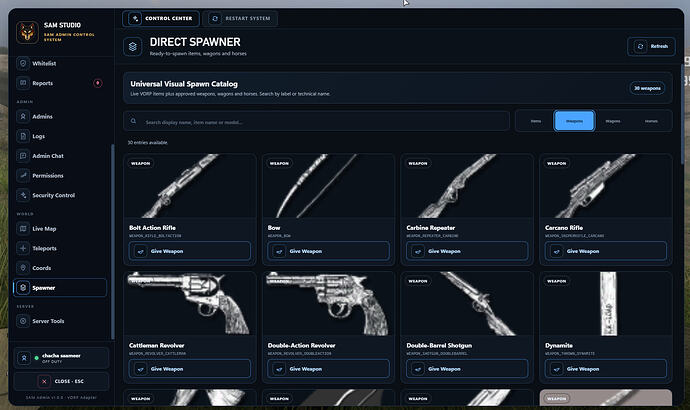
Task: Click the '30 weapons' count badge
Action: 647,88
